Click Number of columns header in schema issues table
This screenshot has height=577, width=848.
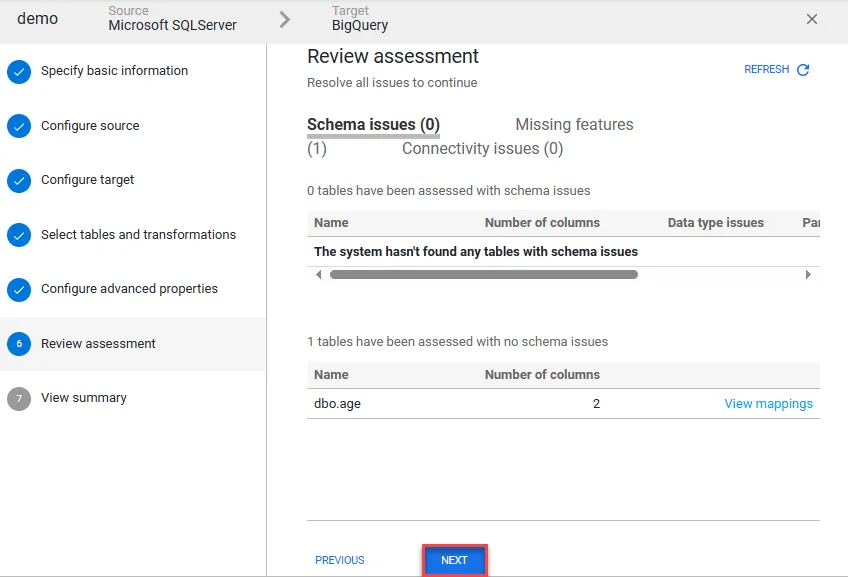542,223
